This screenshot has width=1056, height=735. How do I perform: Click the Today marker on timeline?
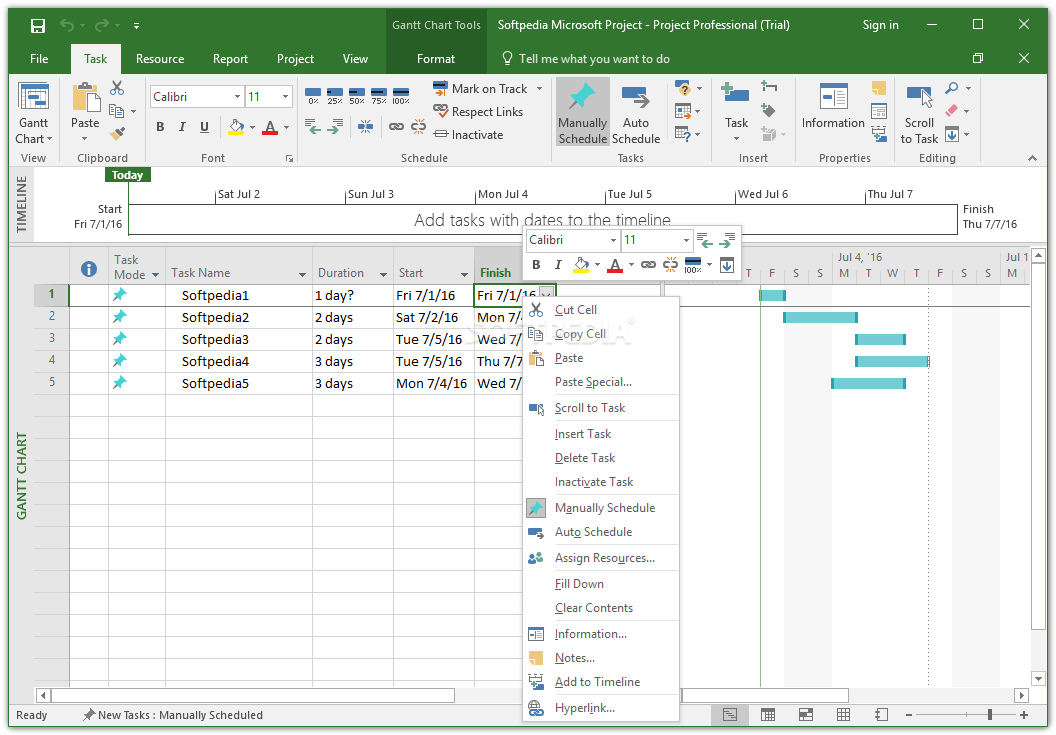pos(128,175)
